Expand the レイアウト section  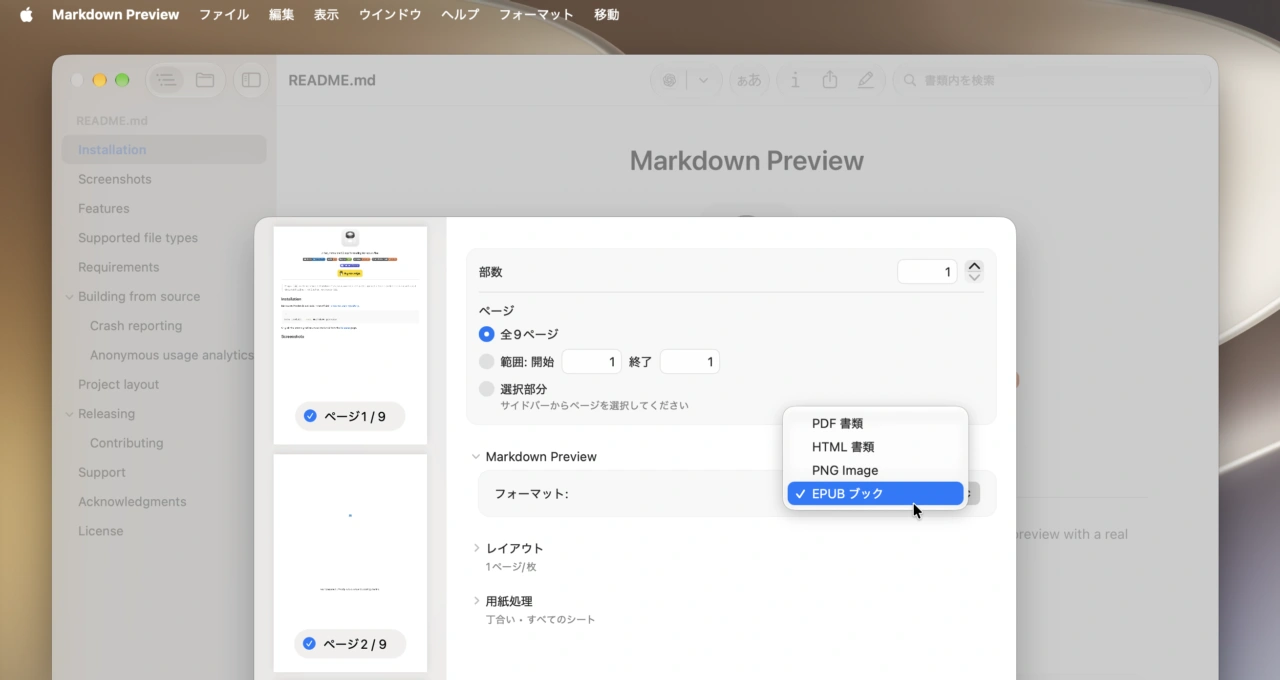pos(476,548)
